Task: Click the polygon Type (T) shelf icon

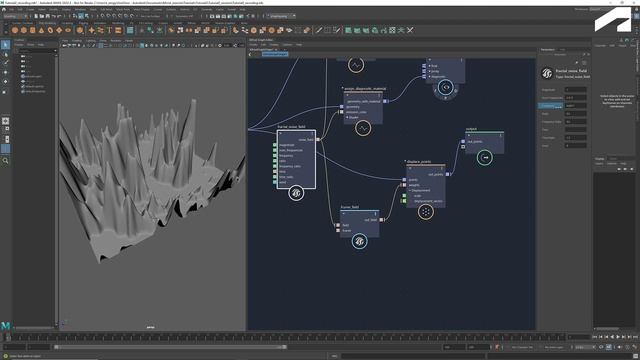Action: (109, 30)
